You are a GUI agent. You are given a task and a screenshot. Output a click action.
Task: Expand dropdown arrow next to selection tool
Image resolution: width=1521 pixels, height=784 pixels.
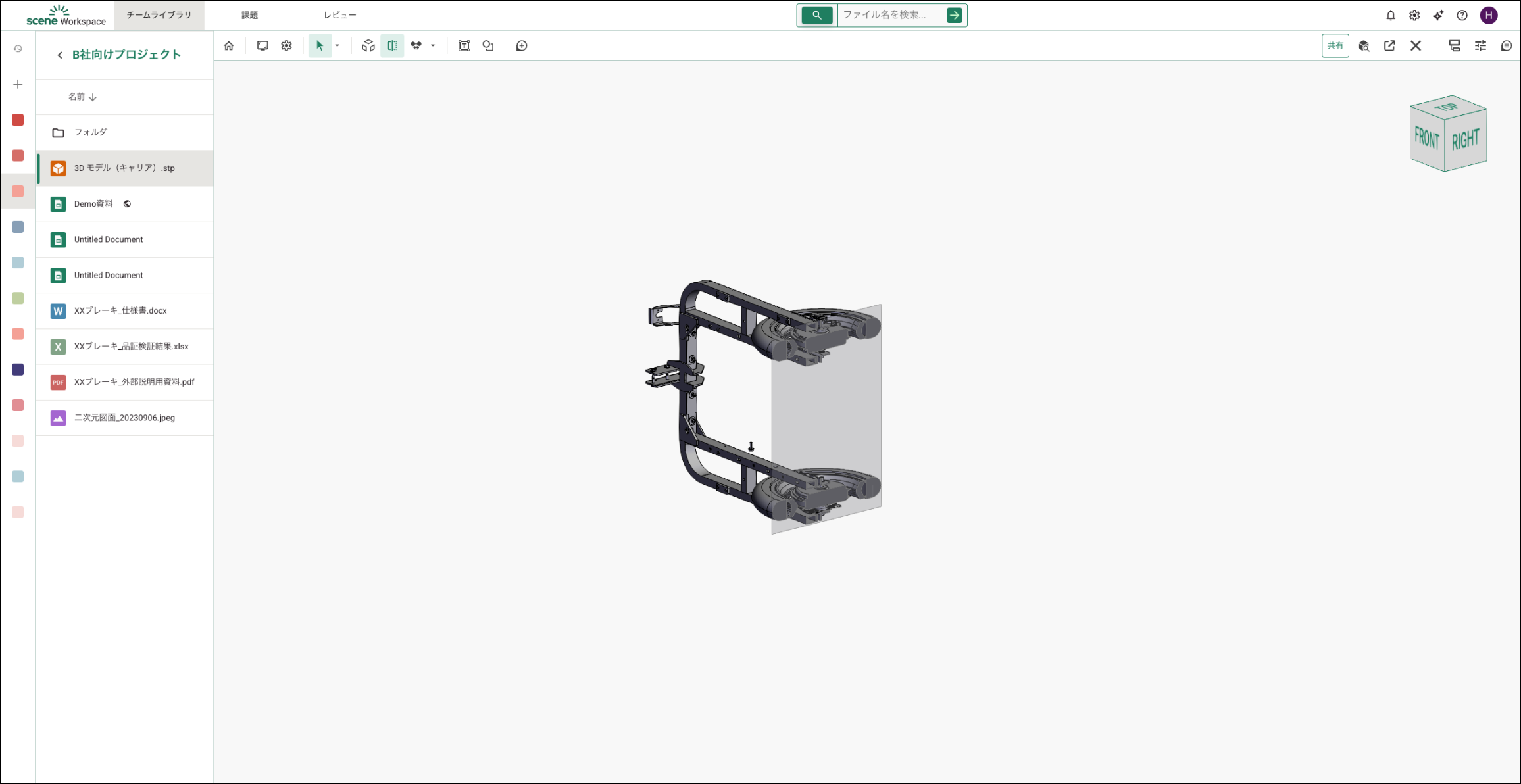(337, 46)
